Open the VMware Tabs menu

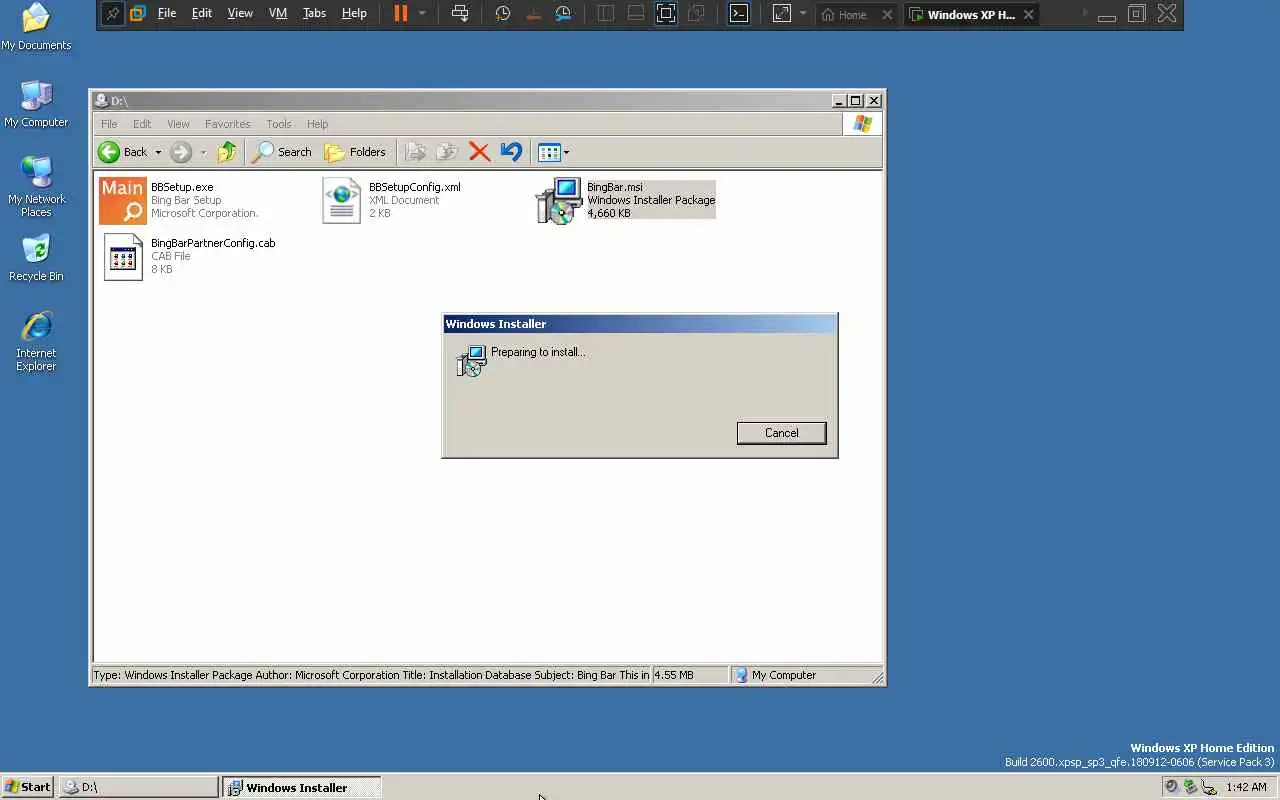click(x=314, y=14)
